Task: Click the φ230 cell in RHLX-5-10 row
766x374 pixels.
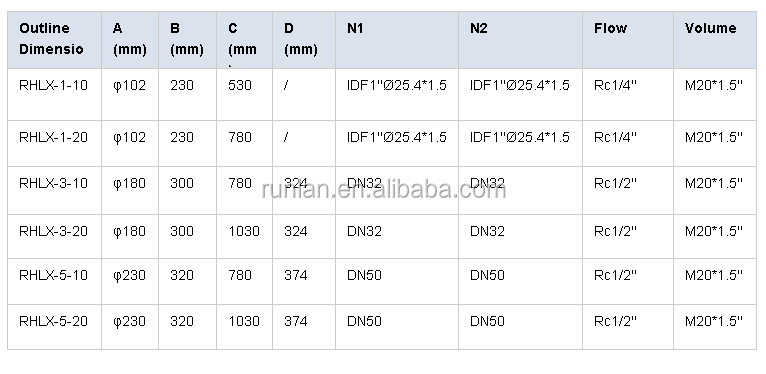Action: 129,281
